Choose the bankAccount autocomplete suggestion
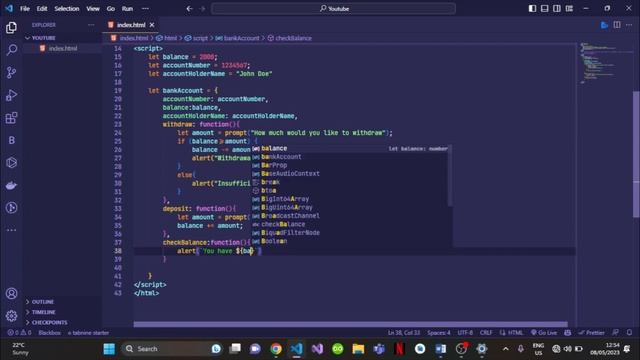 point(351,157)
